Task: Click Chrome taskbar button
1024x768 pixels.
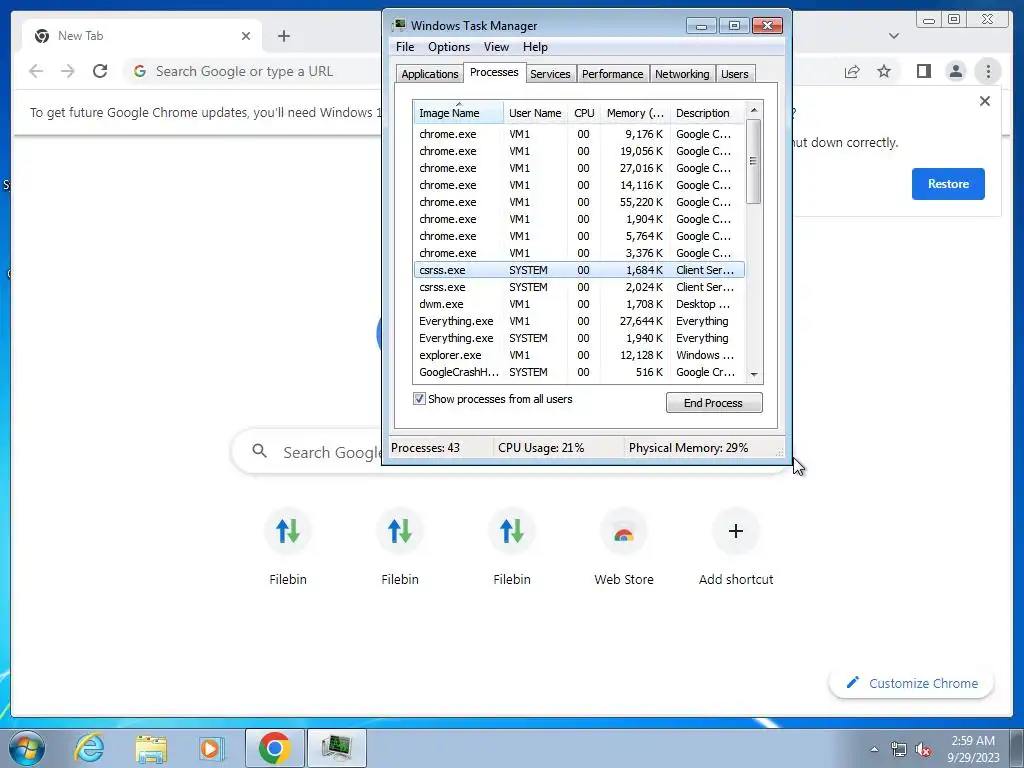Action: (x=274, y=748)
